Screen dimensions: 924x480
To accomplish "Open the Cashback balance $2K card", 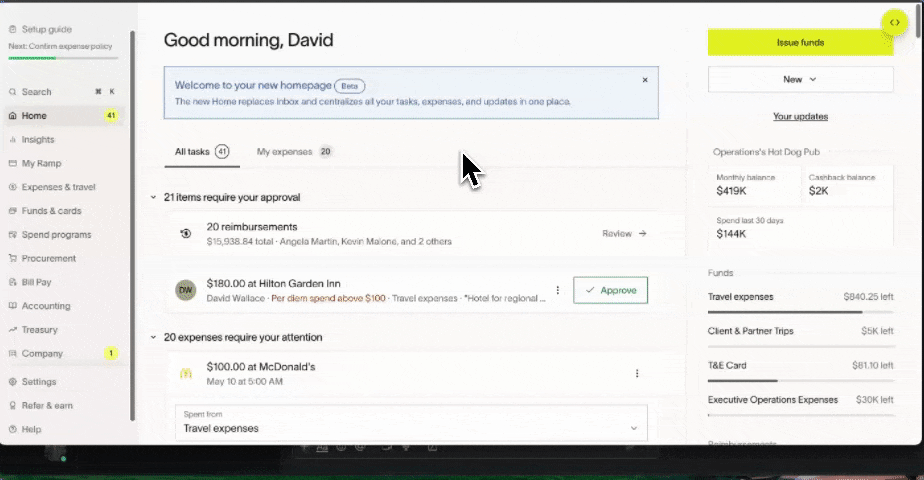I will point(847,185).
